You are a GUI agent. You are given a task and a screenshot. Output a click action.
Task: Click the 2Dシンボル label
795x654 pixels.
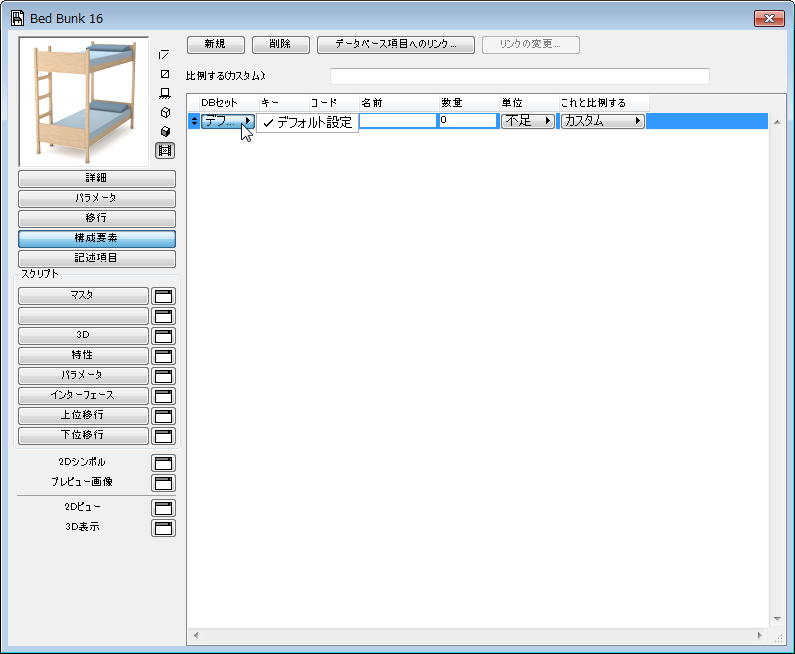click(x=82, y=462)
